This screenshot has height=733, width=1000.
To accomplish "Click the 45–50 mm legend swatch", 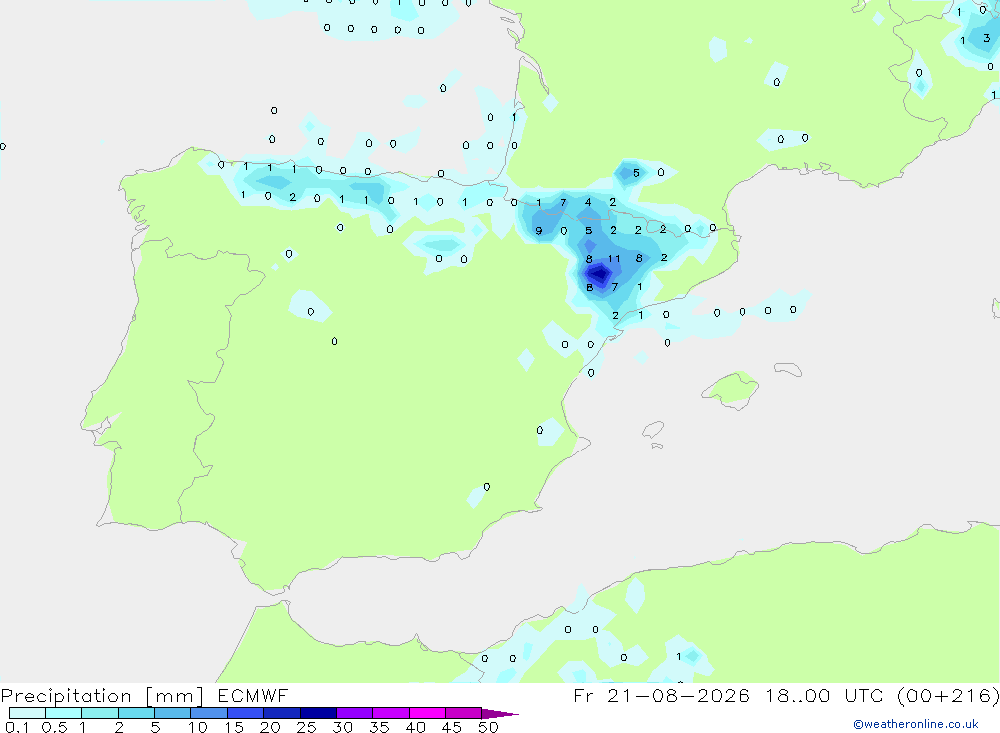I will 463,713.
